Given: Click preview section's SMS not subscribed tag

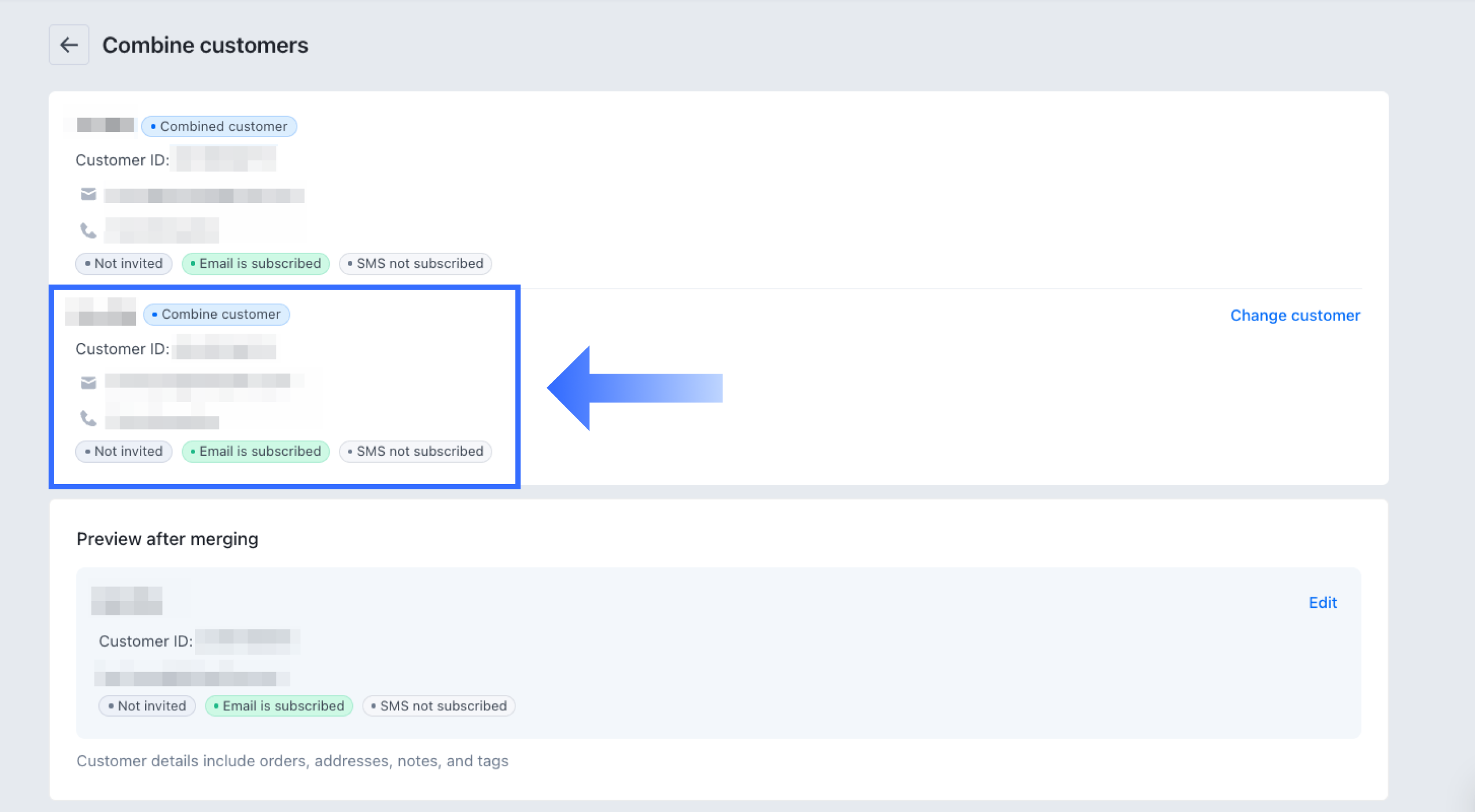Looking at the screenshot, I should 438,706.
